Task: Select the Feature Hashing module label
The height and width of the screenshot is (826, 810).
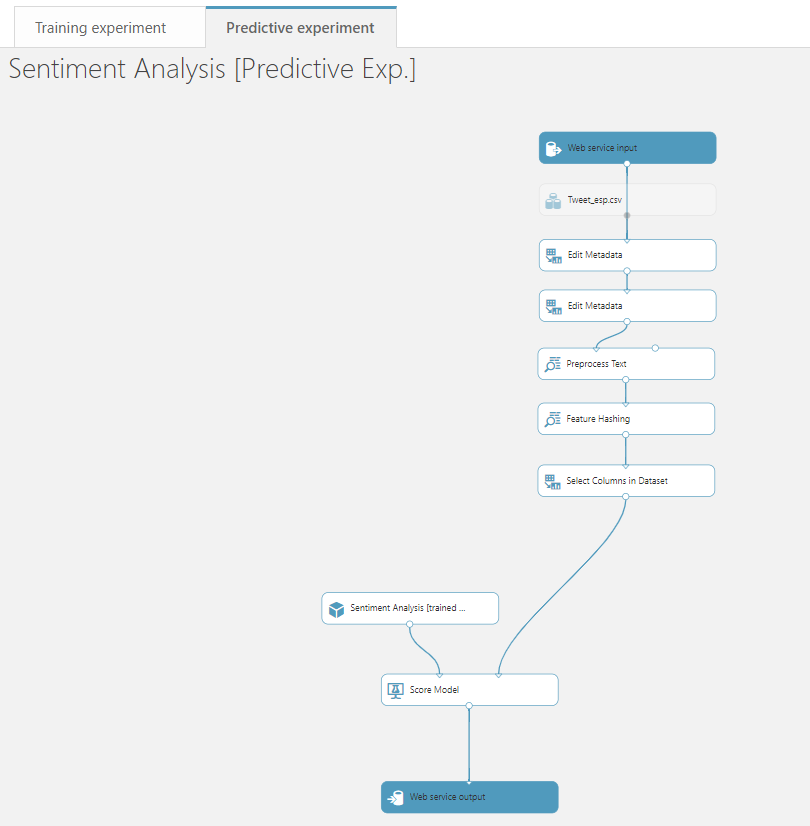Action: coord(598,419)
